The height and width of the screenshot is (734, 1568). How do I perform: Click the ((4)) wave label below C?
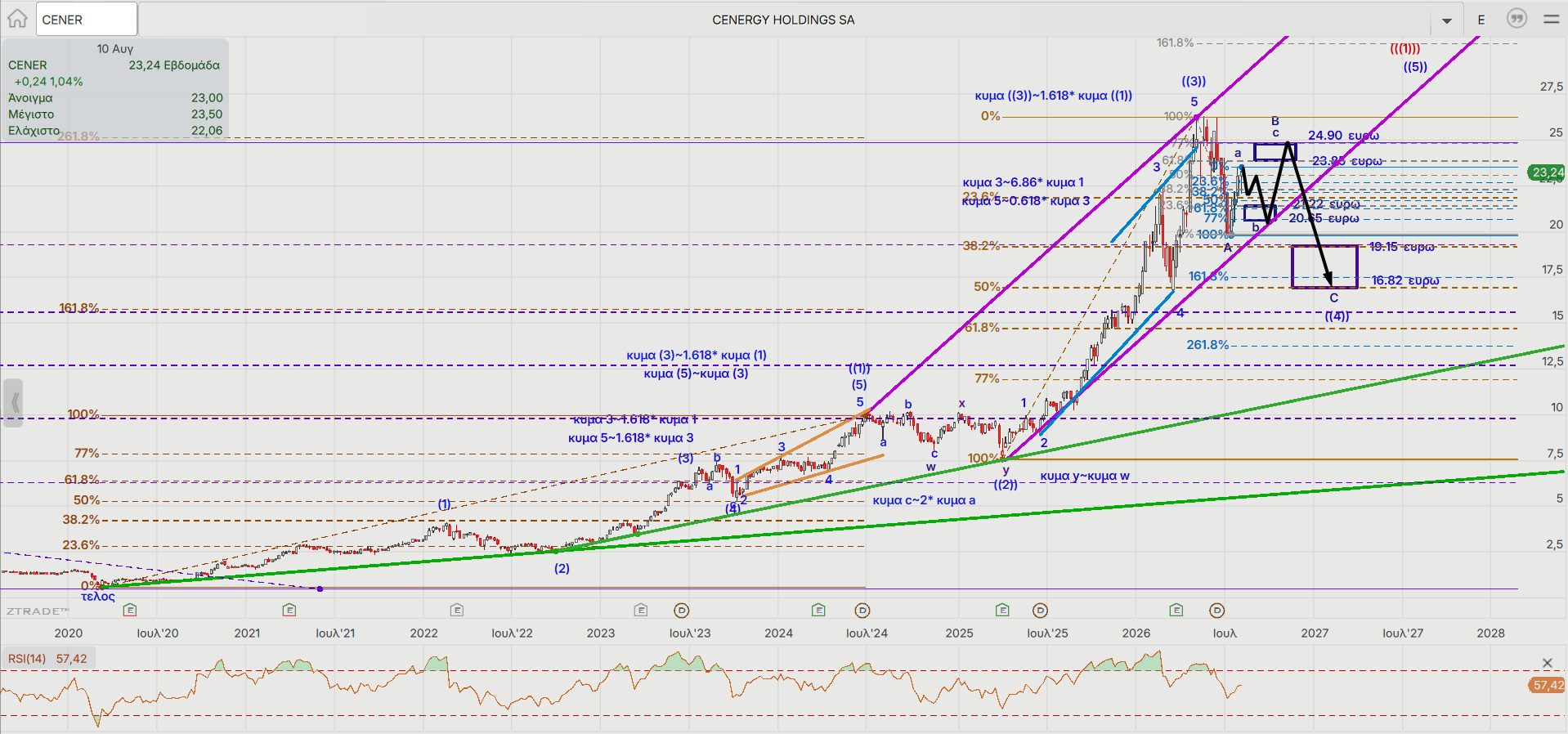1337,316
